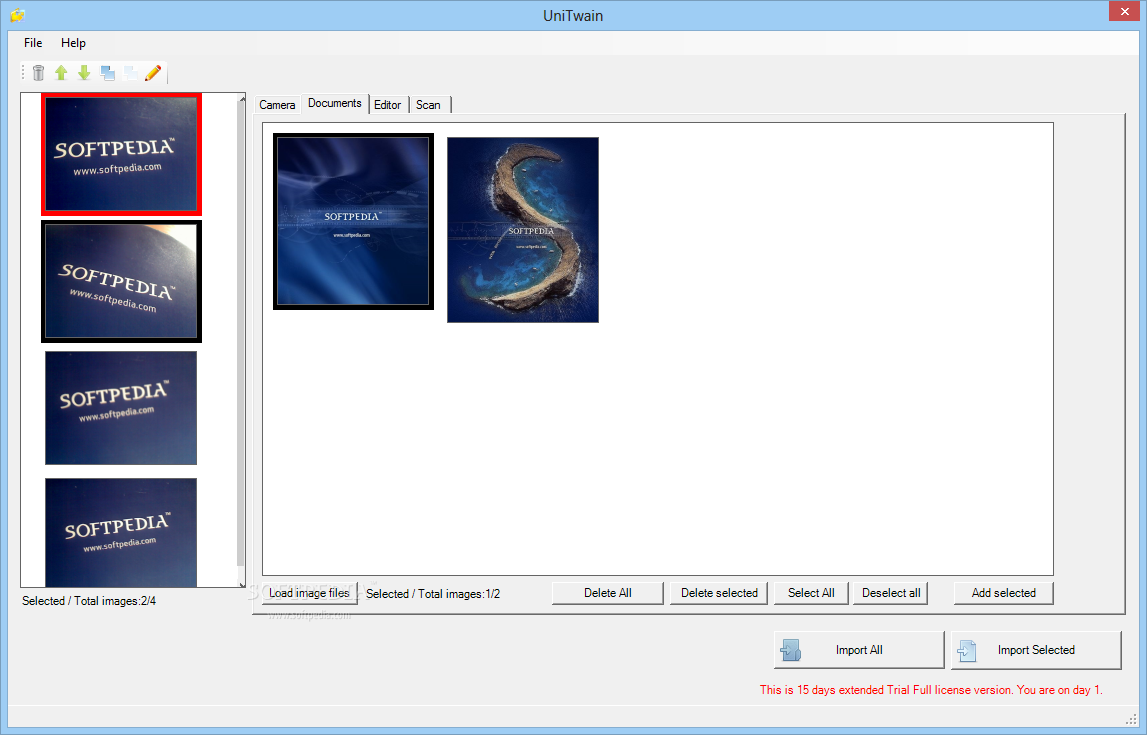
Task: Click the yellow pencil edit icon
Action: point(153,72)
